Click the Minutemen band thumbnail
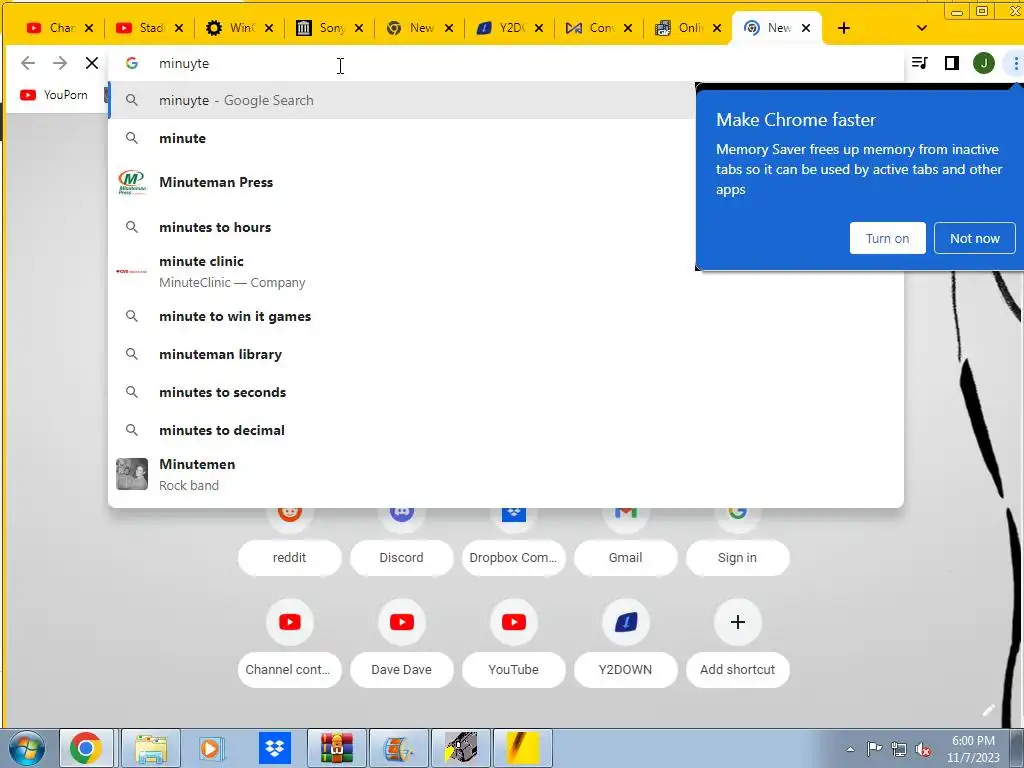The image size is (1024, 768). tap(132, 474)
